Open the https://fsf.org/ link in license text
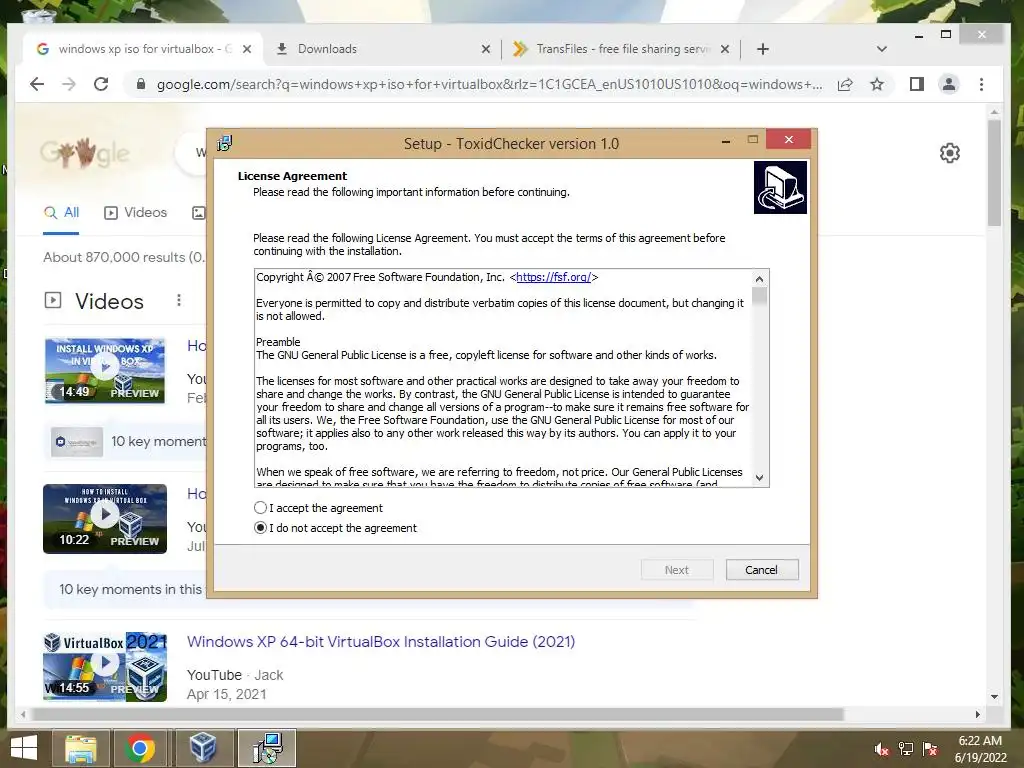The width and height of the screenshot is (1024, 768). pos(553,277)
